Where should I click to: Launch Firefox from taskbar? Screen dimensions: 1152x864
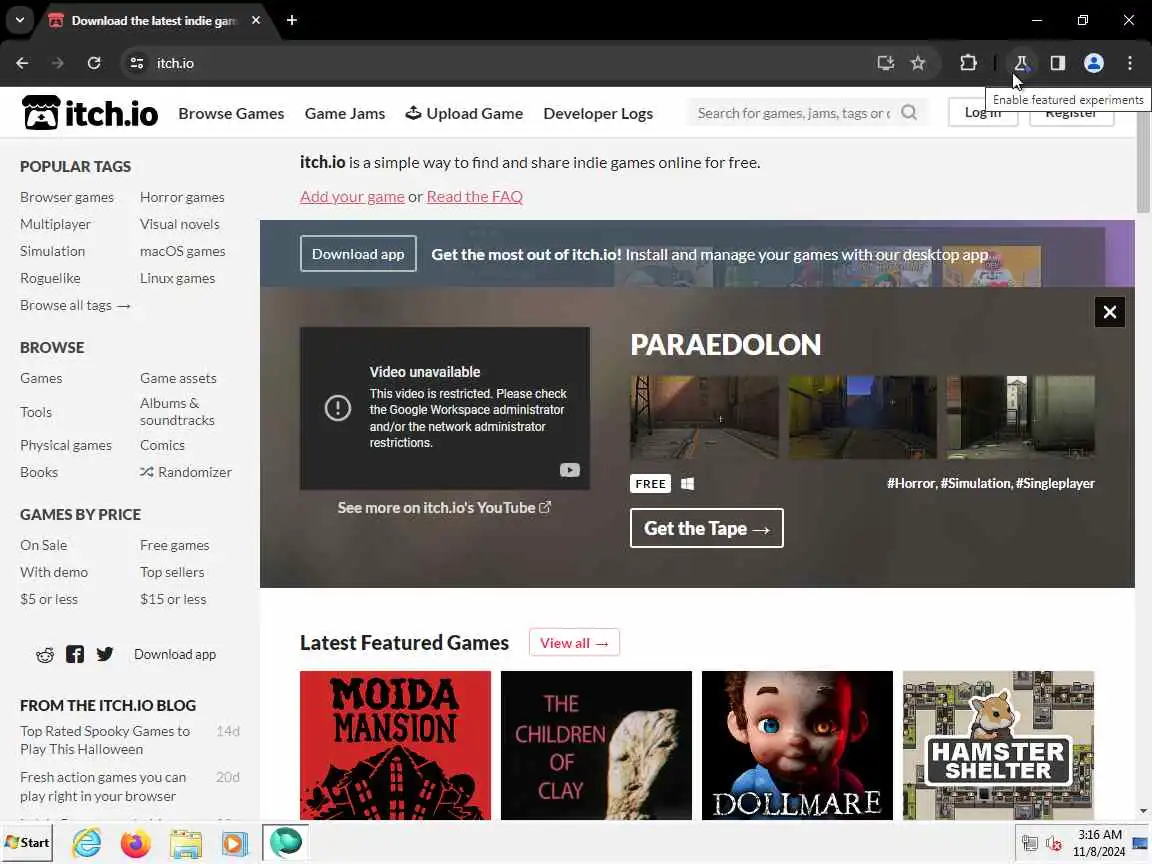coord(136,843)
